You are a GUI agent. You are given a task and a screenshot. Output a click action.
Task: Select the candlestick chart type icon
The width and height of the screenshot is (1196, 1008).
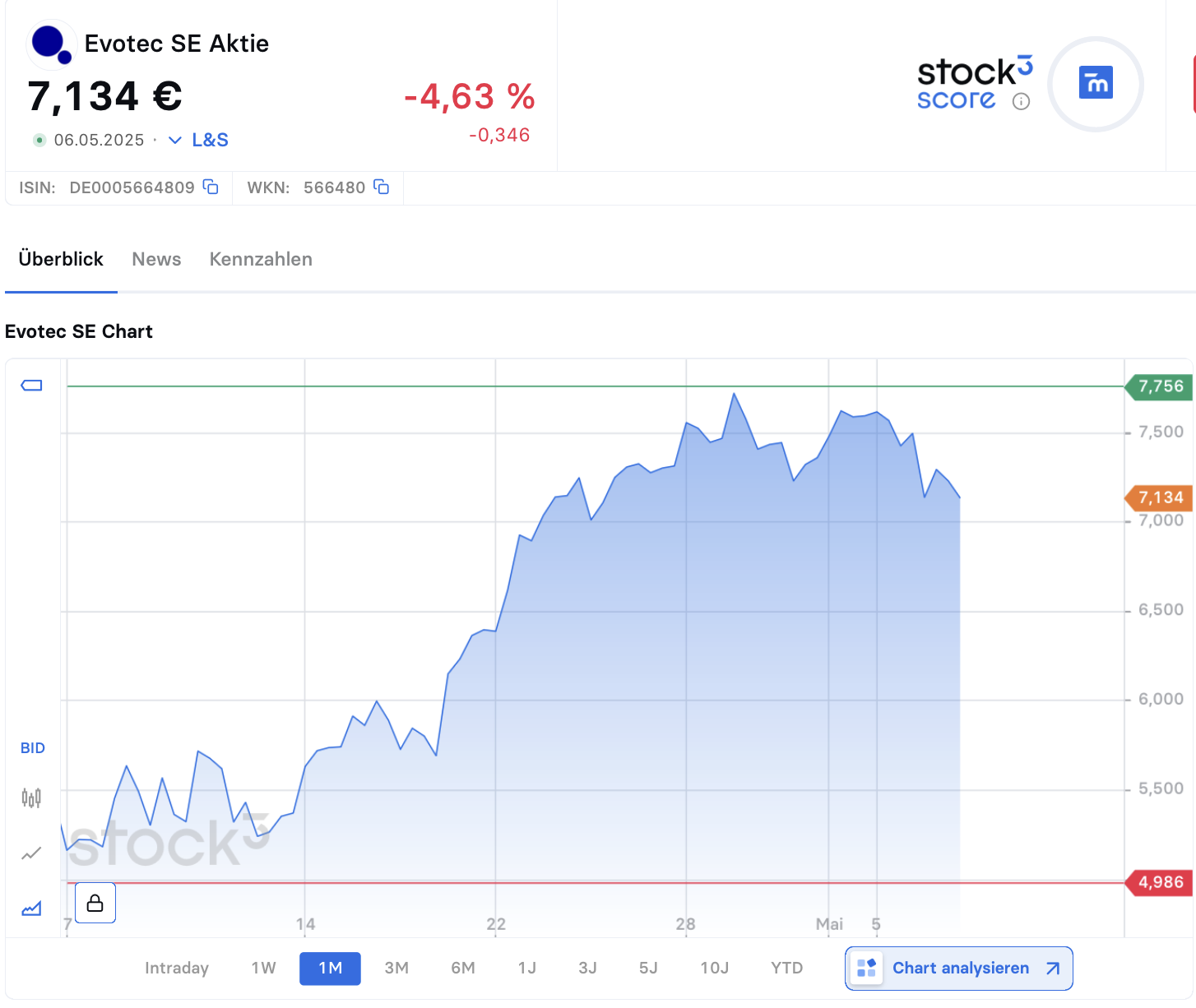(31, 798)
